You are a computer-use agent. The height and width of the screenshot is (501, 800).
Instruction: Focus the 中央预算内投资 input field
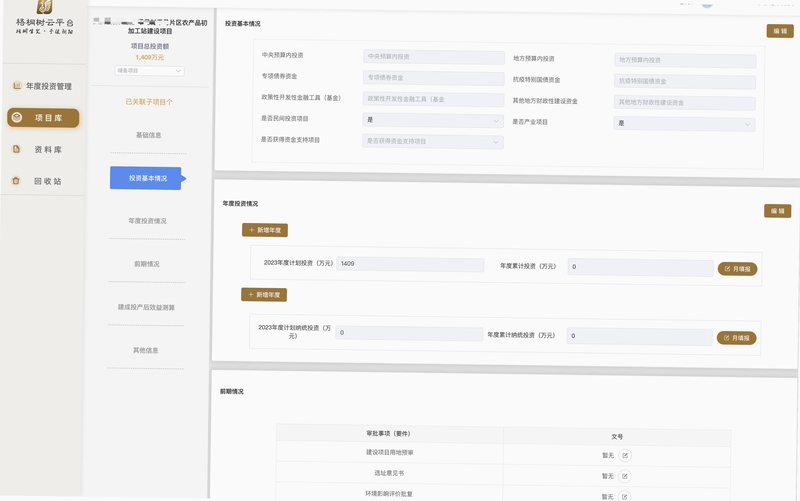[x=434, y=57]
